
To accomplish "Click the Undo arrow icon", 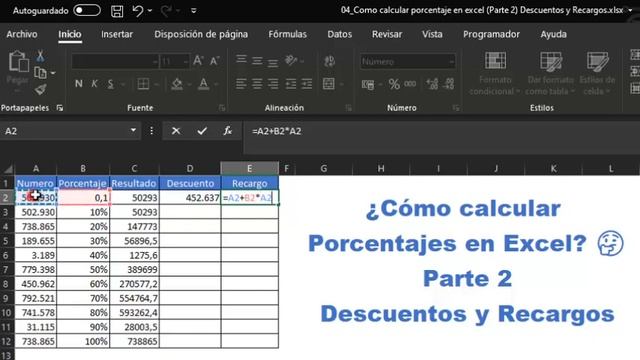I will (138, 11).
